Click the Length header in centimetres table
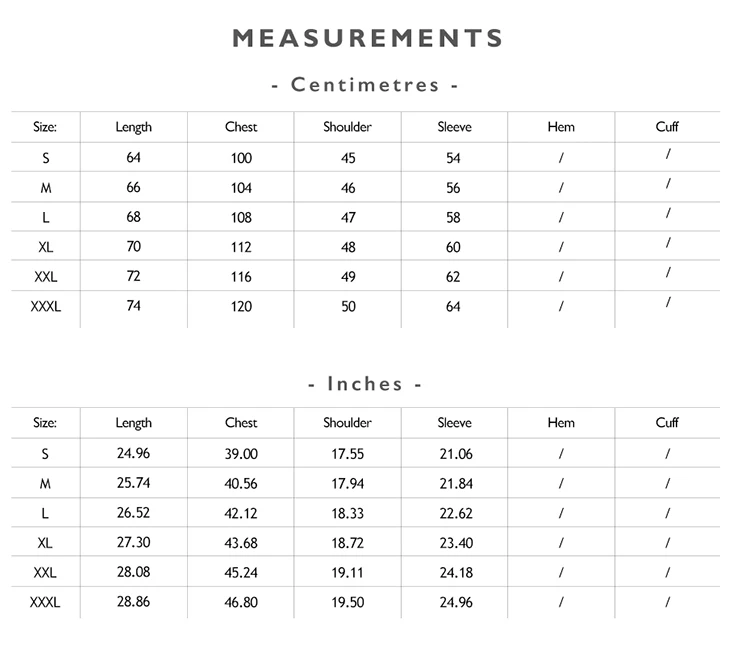The height and width of the screenshot is (657, 750). 133,127
